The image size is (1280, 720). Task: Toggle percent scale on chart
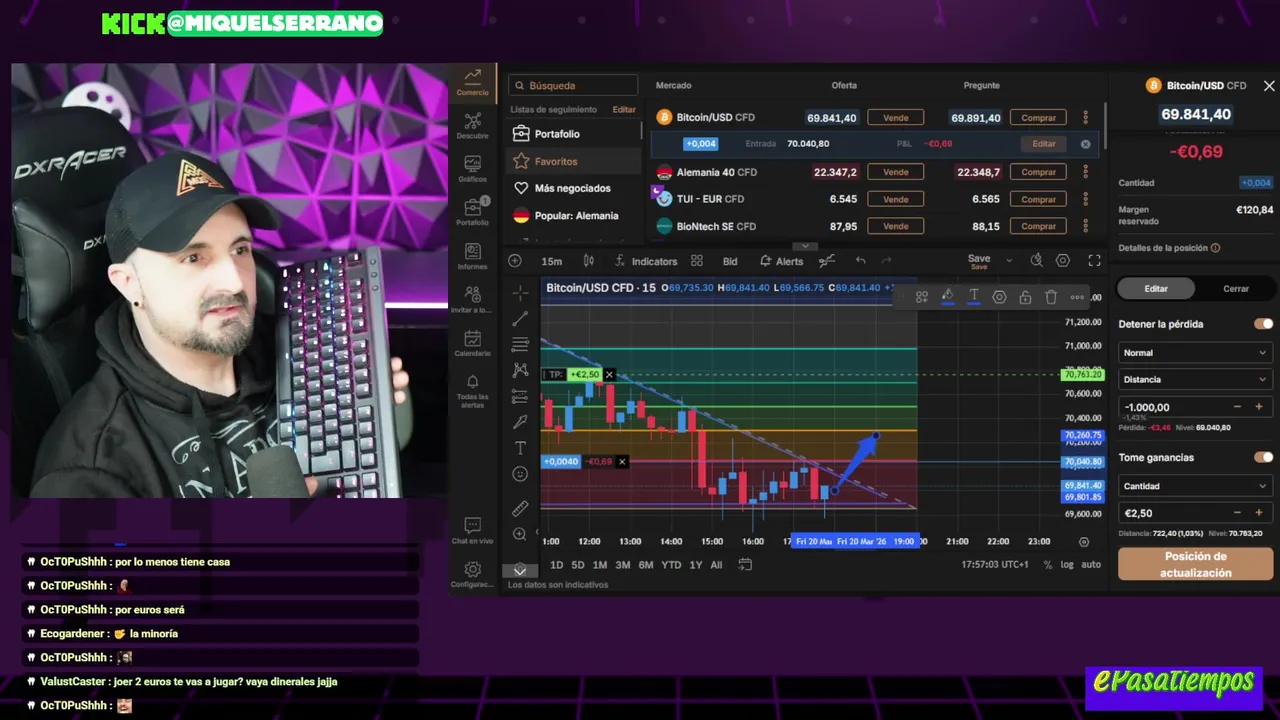click(x=1048, y=565)
